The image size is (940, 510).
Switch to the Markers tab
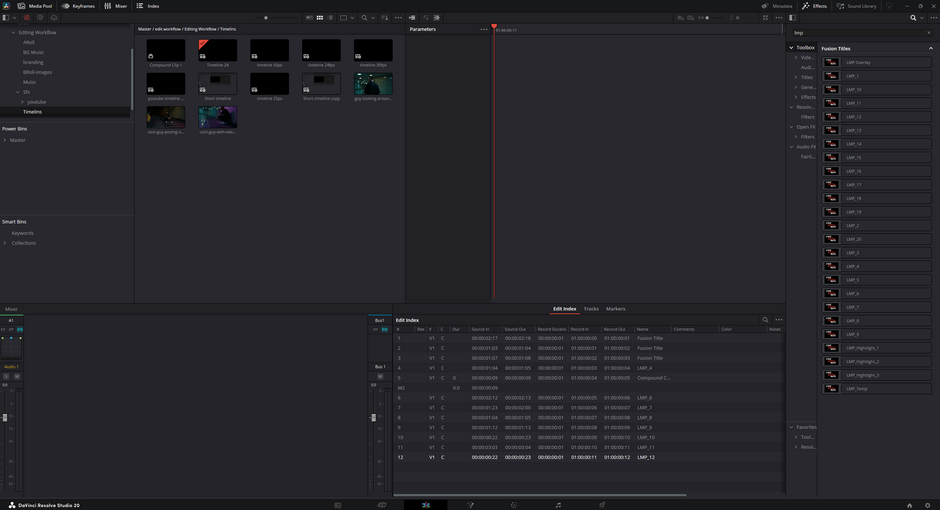616,309
